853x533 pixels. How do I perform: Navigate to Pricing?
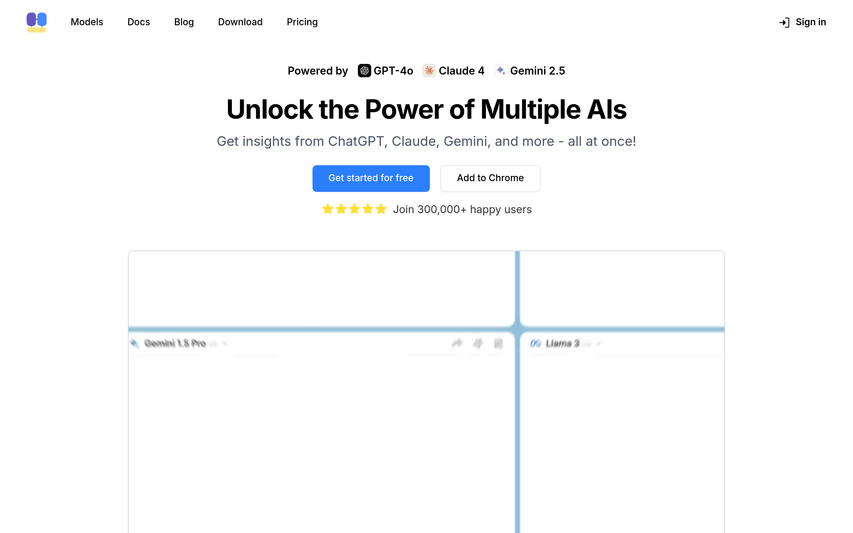[x=302, y=22]
